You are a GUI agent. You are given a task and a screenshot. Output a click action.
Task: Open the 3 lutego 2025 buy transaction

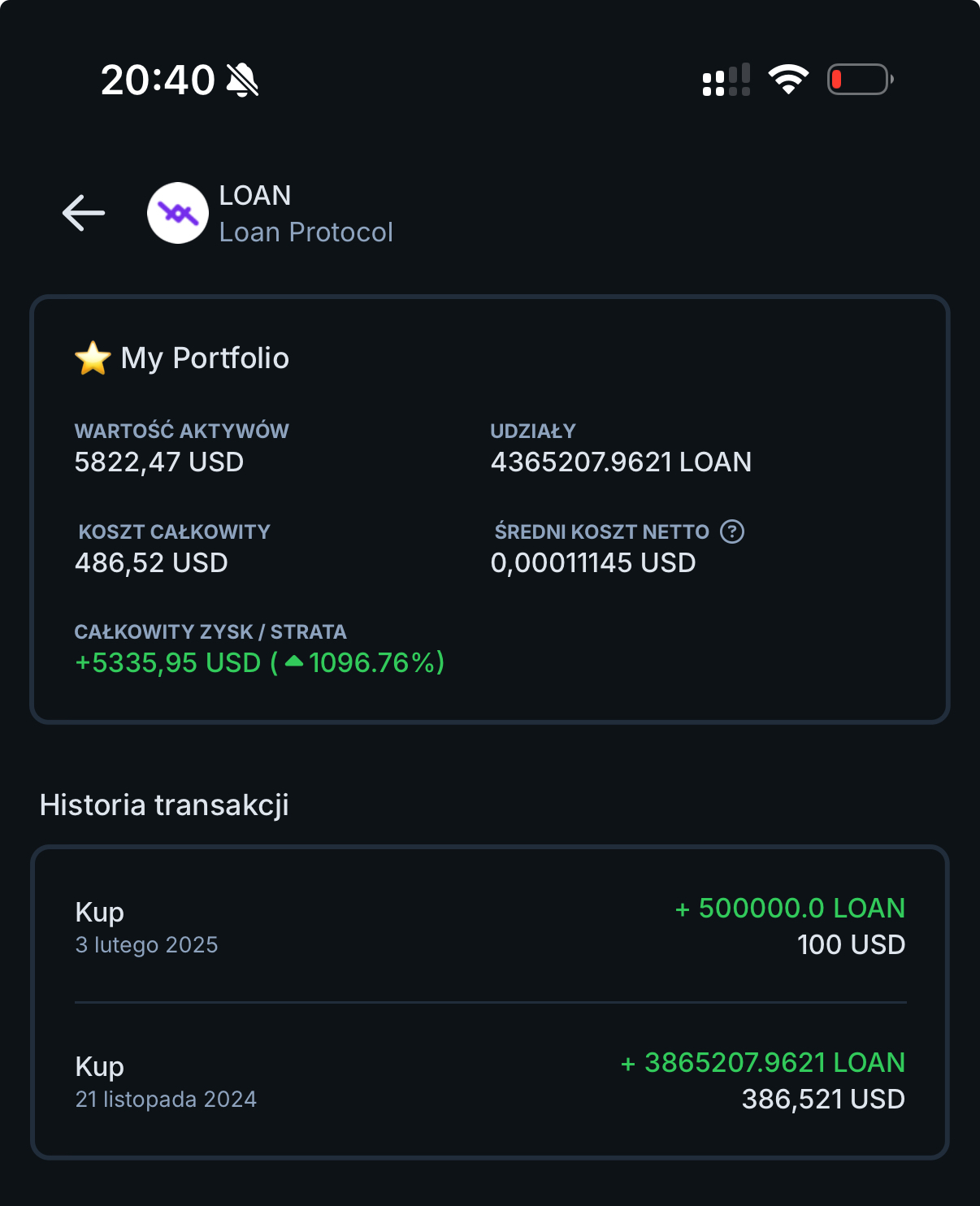click(x=490, y=926)
